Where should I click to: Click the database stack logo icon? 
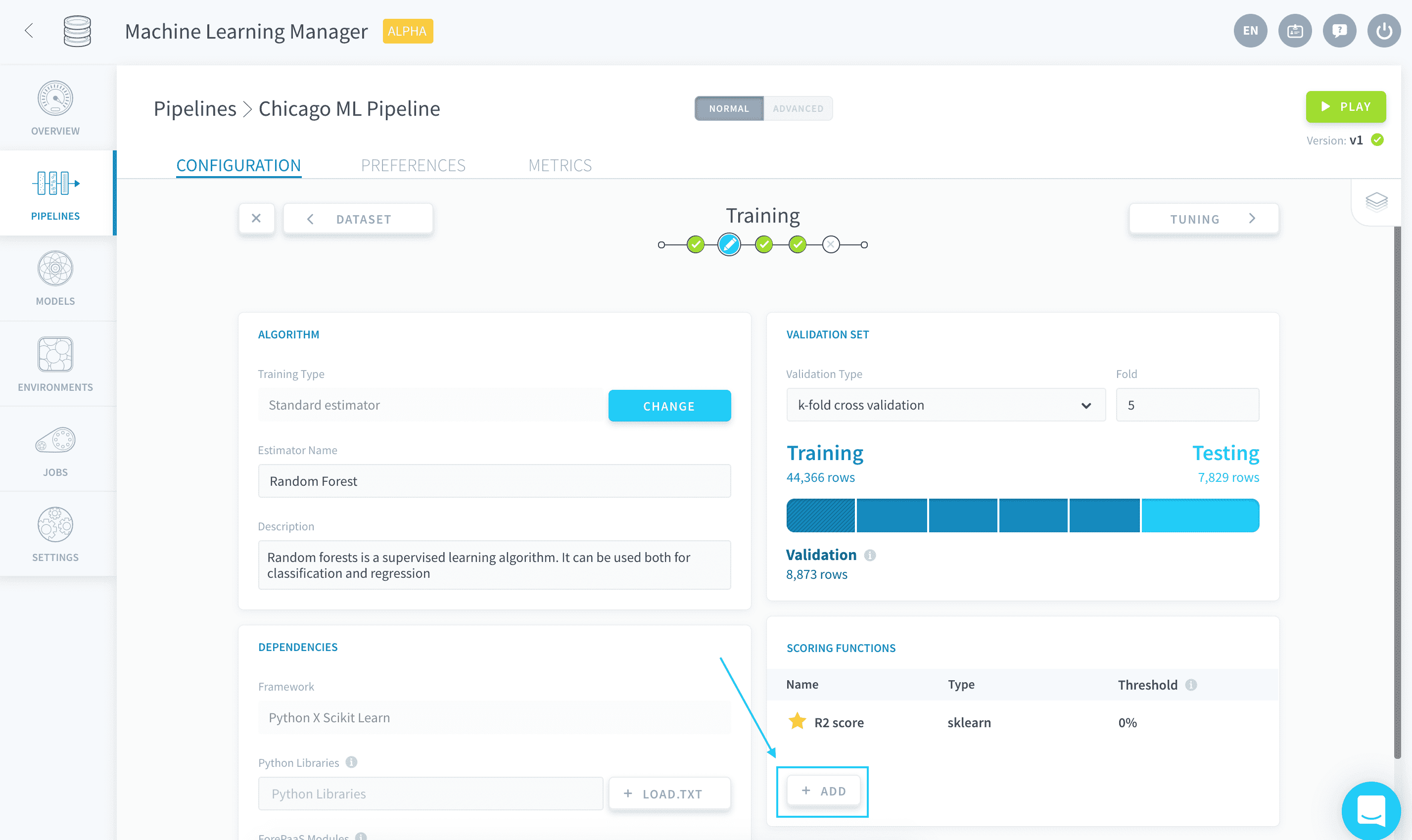[77, 31]
